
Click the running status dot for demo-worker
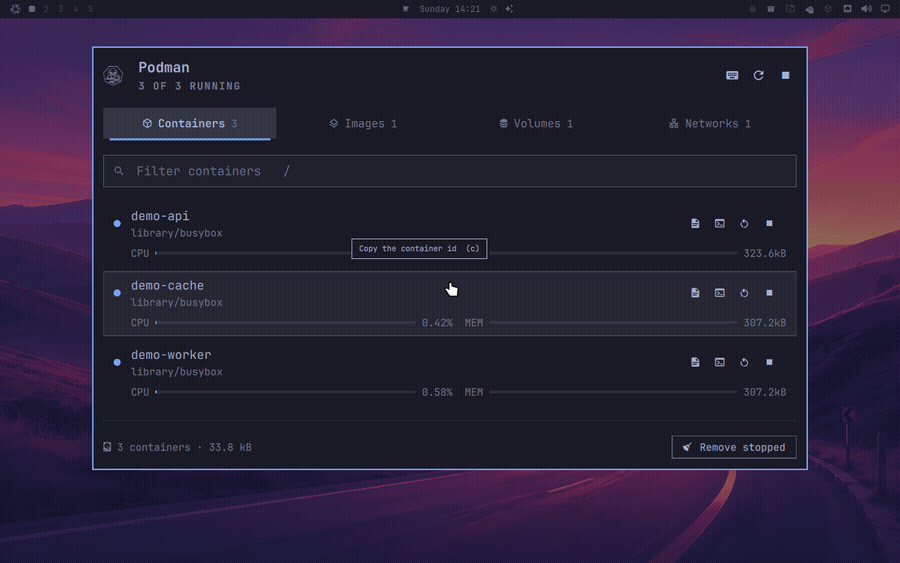117,362
